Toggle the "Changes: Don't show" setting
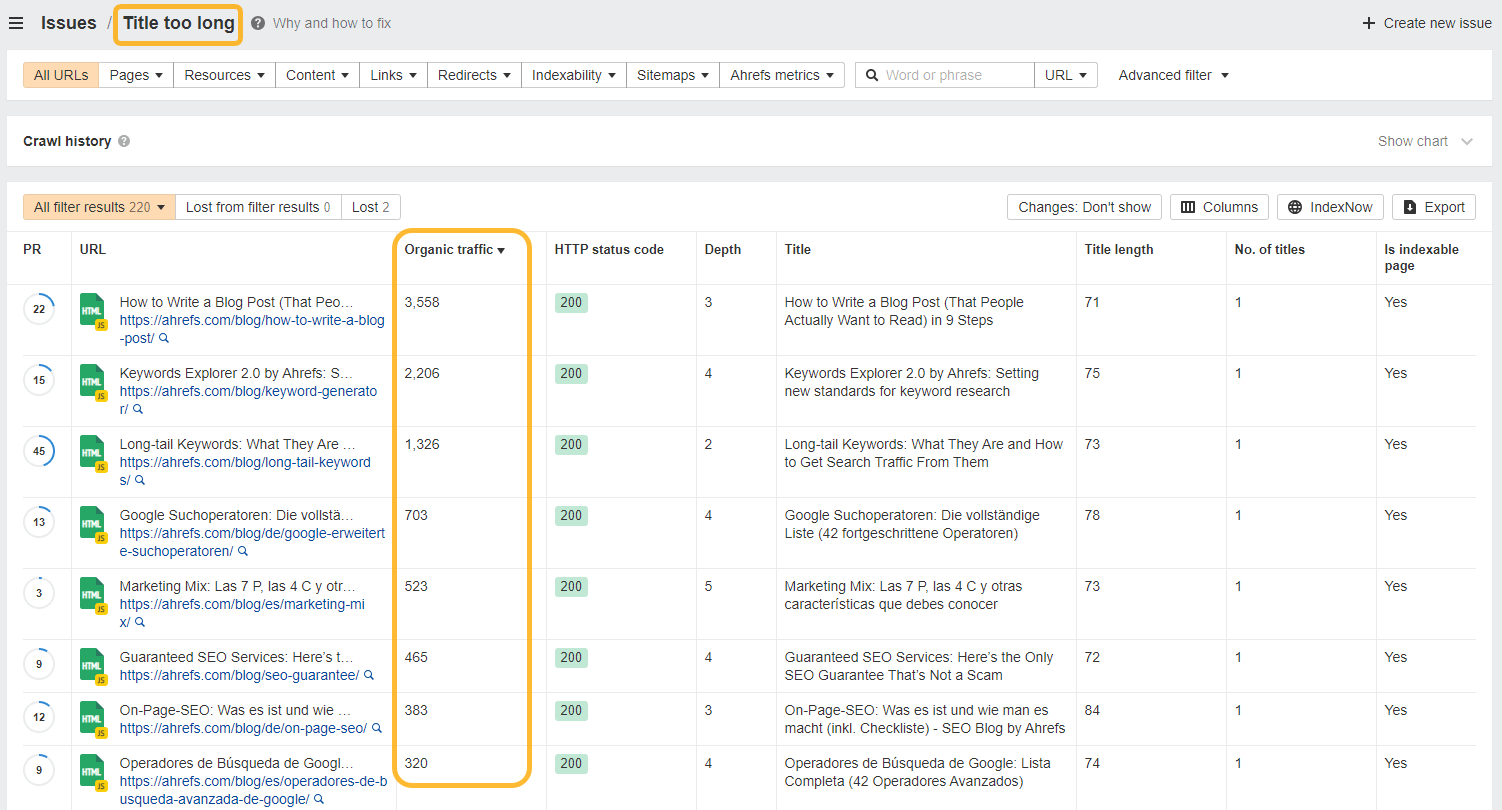Image resolution: width=1502 pixels, height=810 pixels. (1084, 207)
